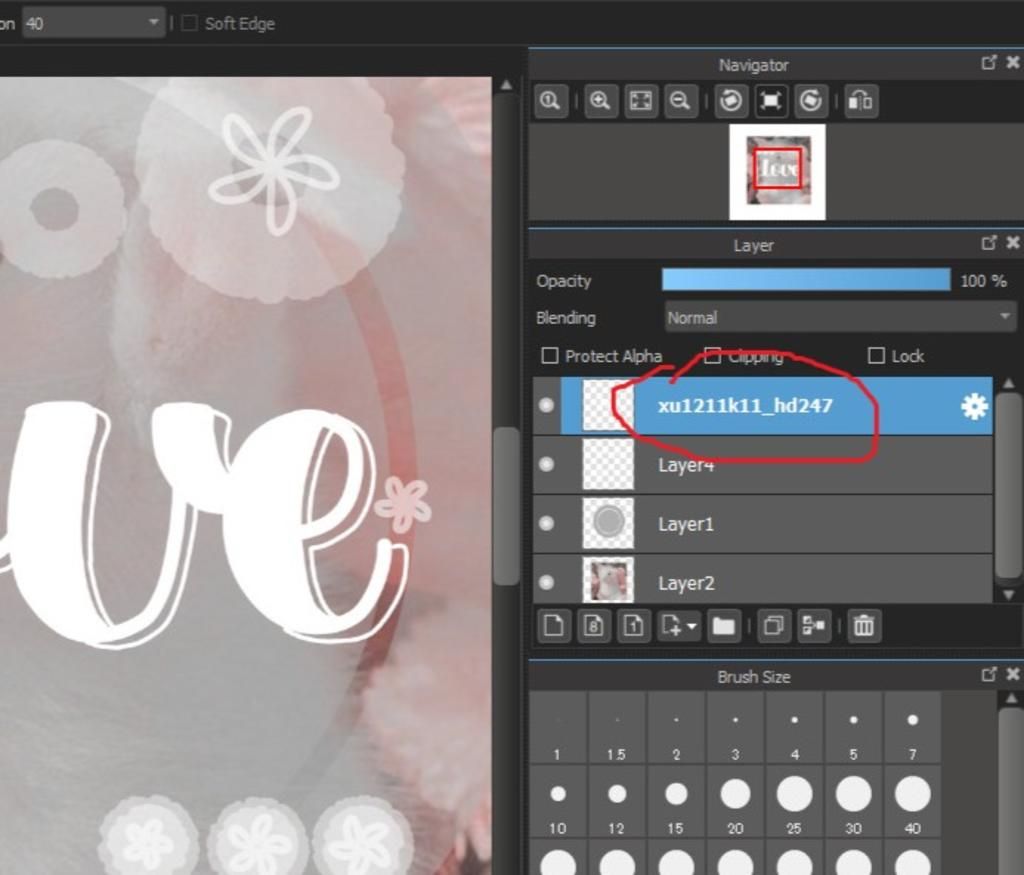The width and height of the screenshot is (1024, 875).
Task: Toggle visibility of Layer2
Action: tap(547, 582)
